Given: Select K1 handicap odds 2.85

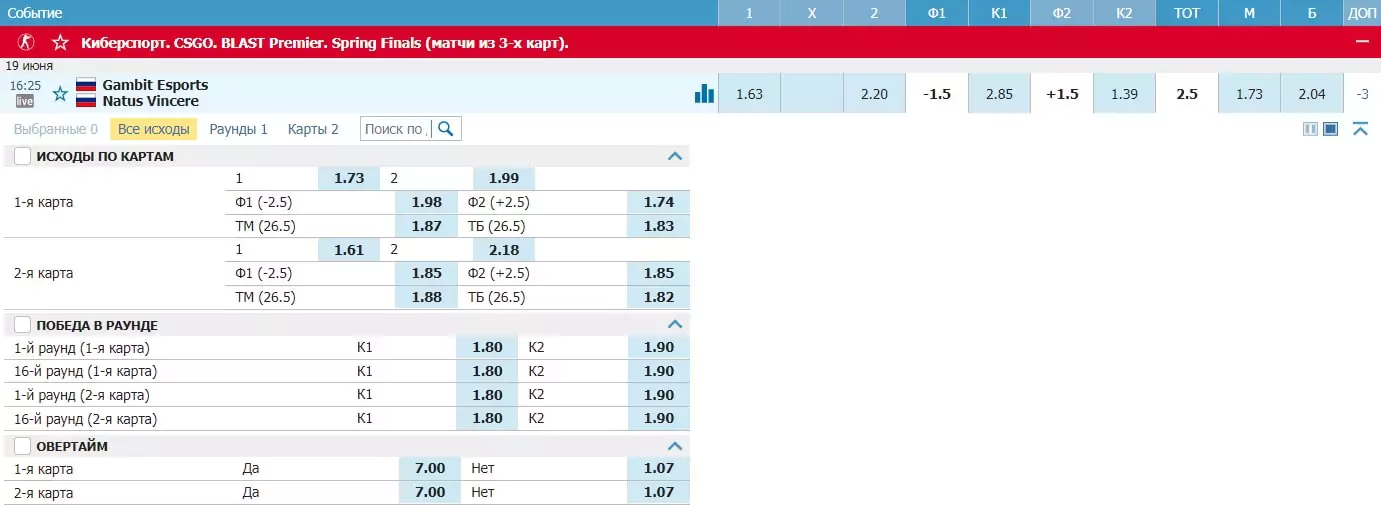Looking at the screenshot, I should click(x=999, y=94).
